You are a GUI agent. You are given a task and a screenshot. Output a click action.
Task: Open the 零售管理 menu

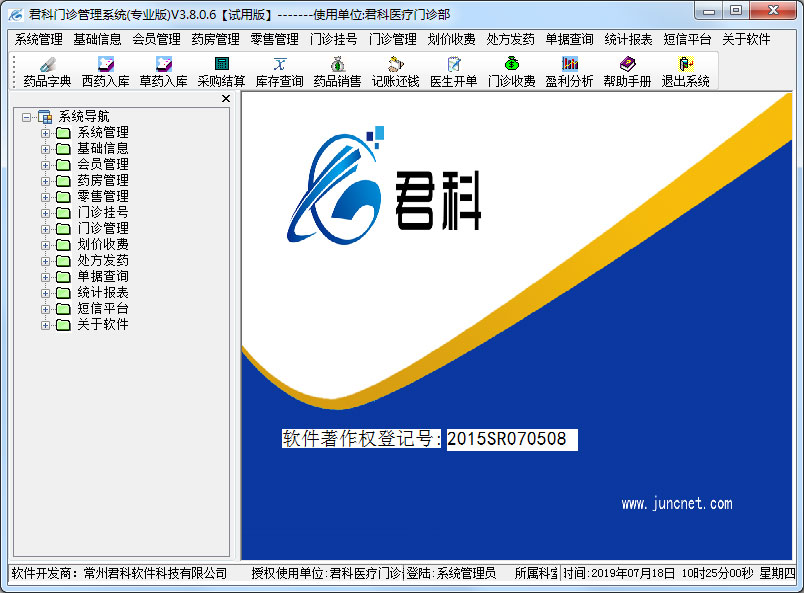[x=274, y=39]
